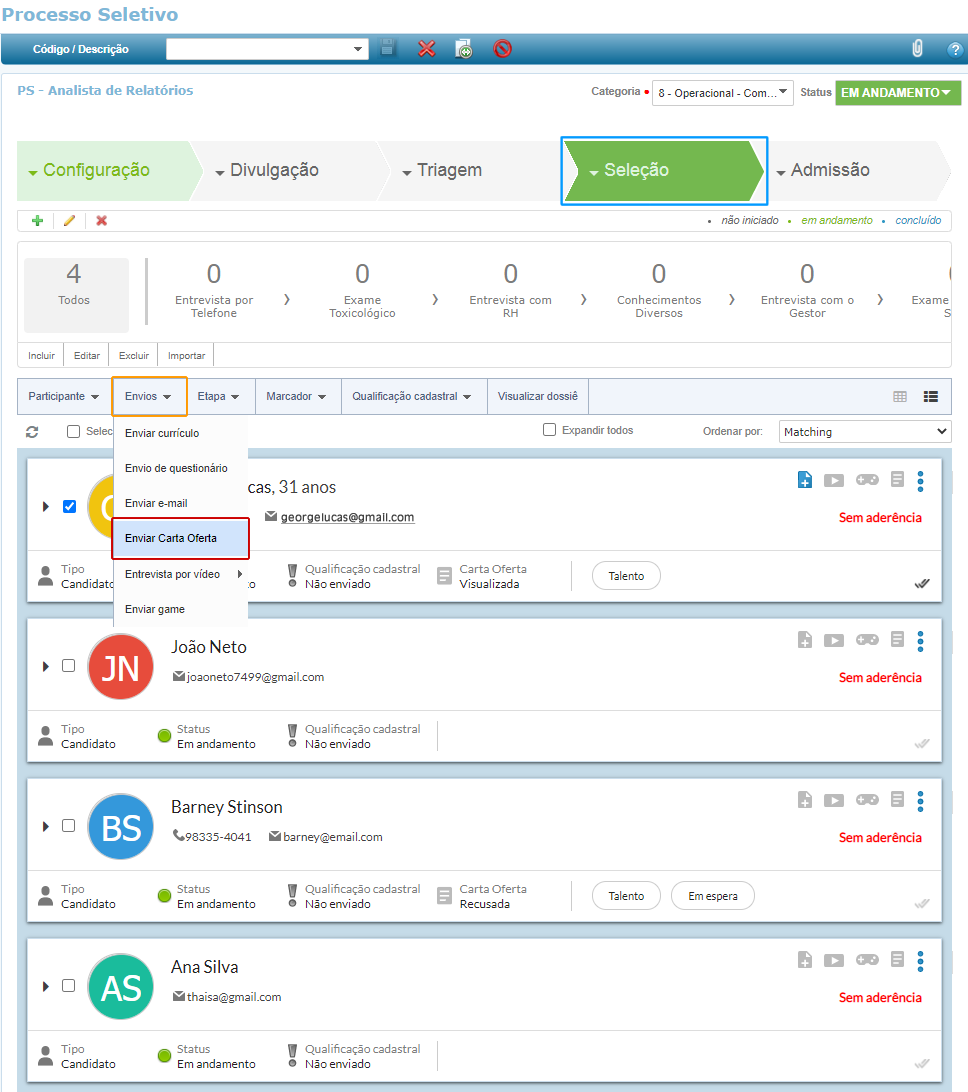Expand Ana Silva's candidate details arrow

46,987
